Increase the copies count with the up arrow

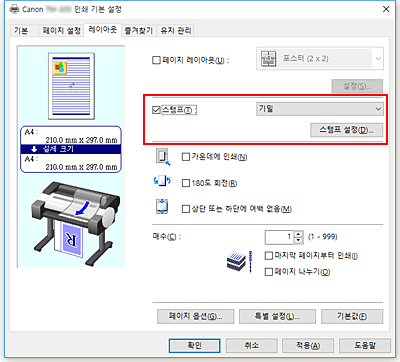(299, 234)
